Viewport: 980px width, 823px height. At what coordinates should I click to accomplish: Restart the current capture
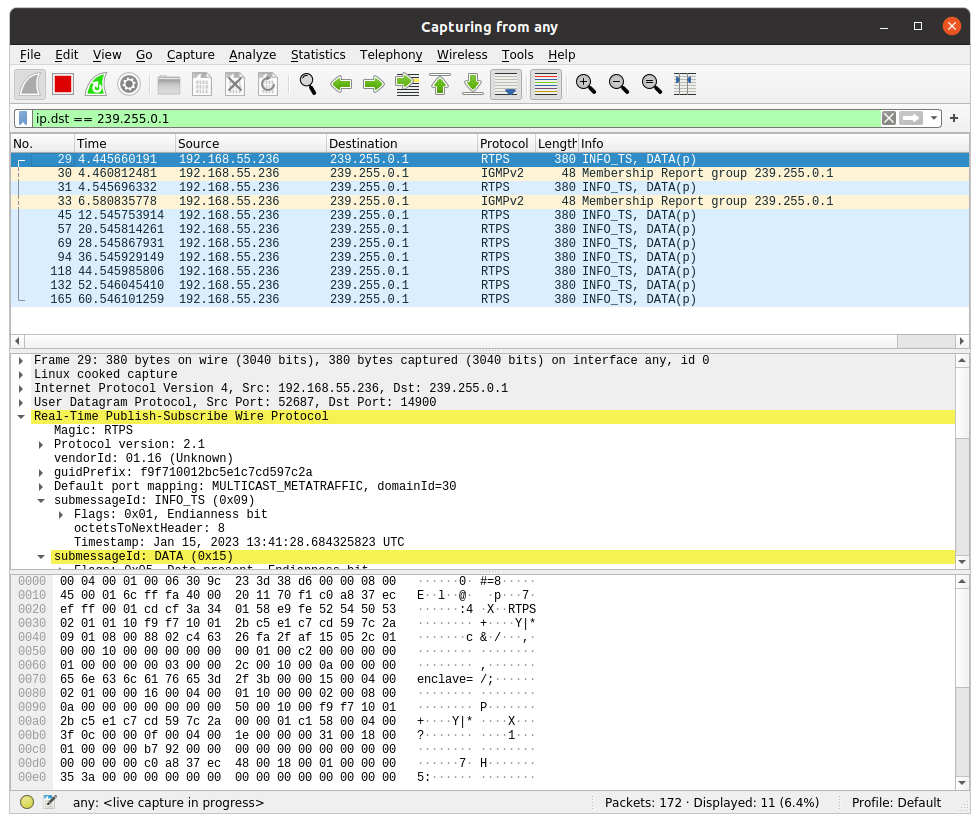(x=96, y=84)
